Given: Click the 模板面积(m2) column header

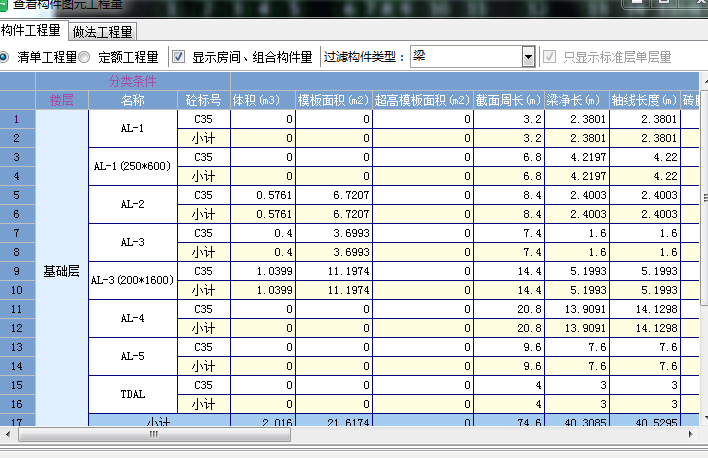Looking at the screenshot, I should coord(334,100).
